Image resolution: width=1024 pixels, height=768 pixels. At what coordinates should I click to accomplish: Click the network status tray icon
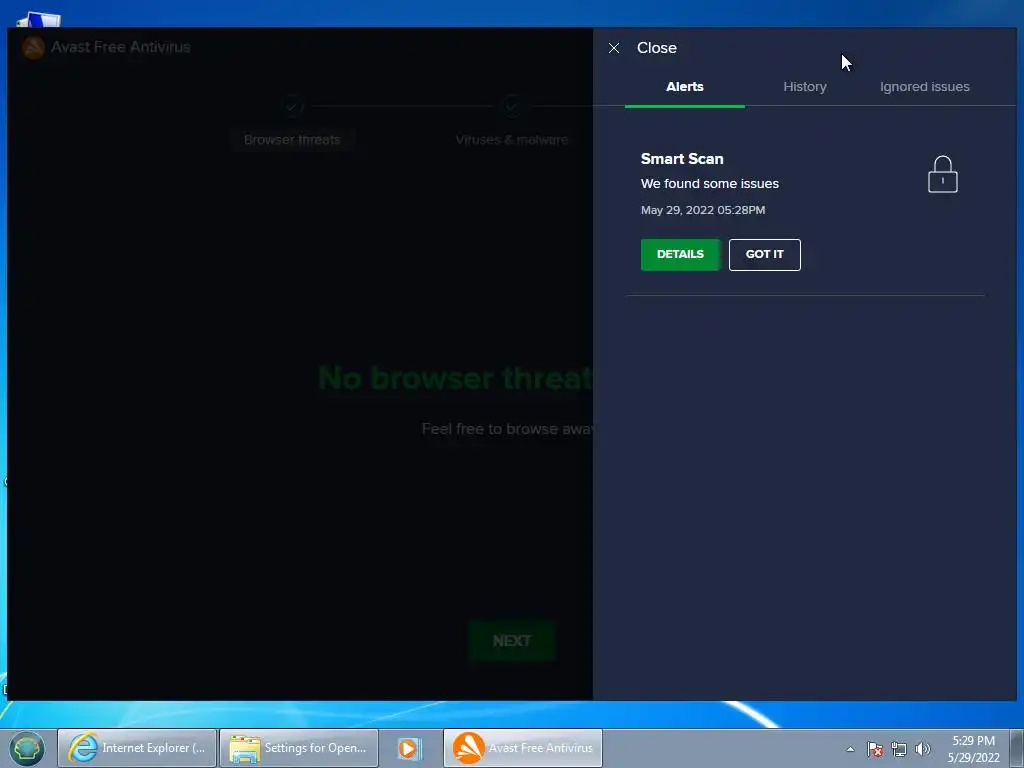[x=899, y=749]
